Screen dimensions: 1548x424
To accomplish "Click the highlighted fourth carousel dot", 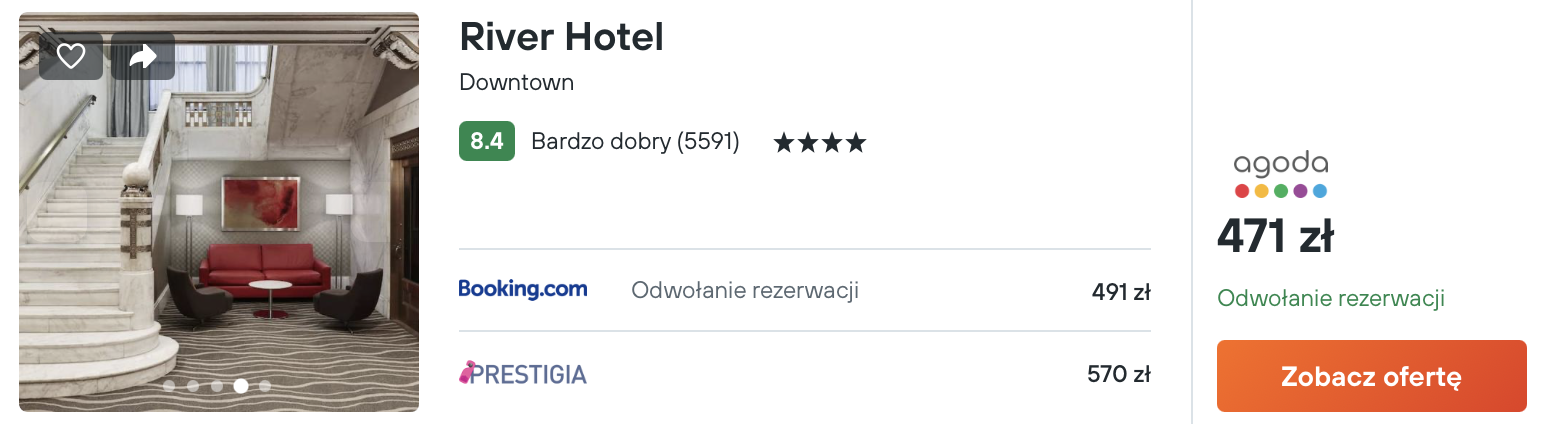I will click(241, 385).
